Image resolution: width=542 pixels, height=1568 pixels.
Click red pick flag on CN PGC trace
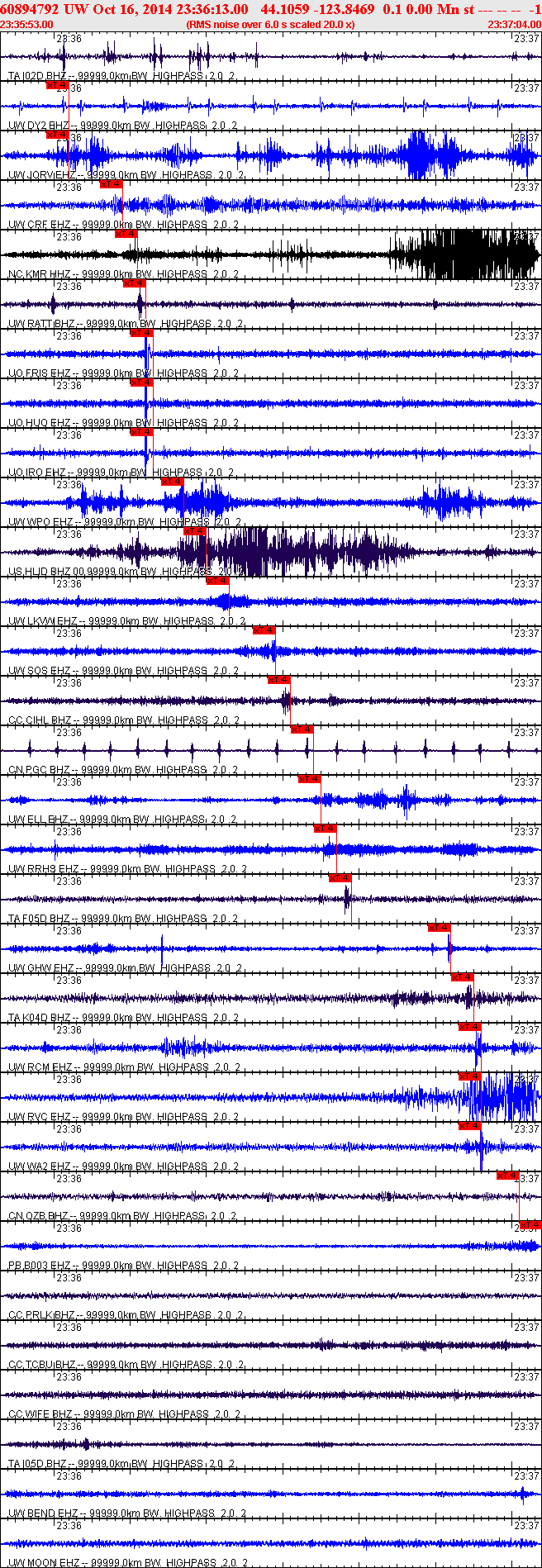click(302, 729)
